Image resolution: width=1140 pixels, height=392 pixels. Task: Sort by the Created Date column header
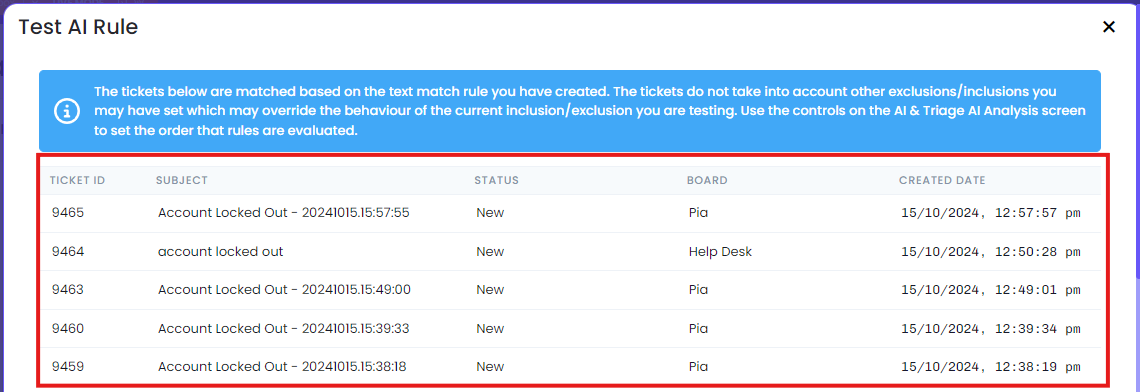tap(942, 180)
